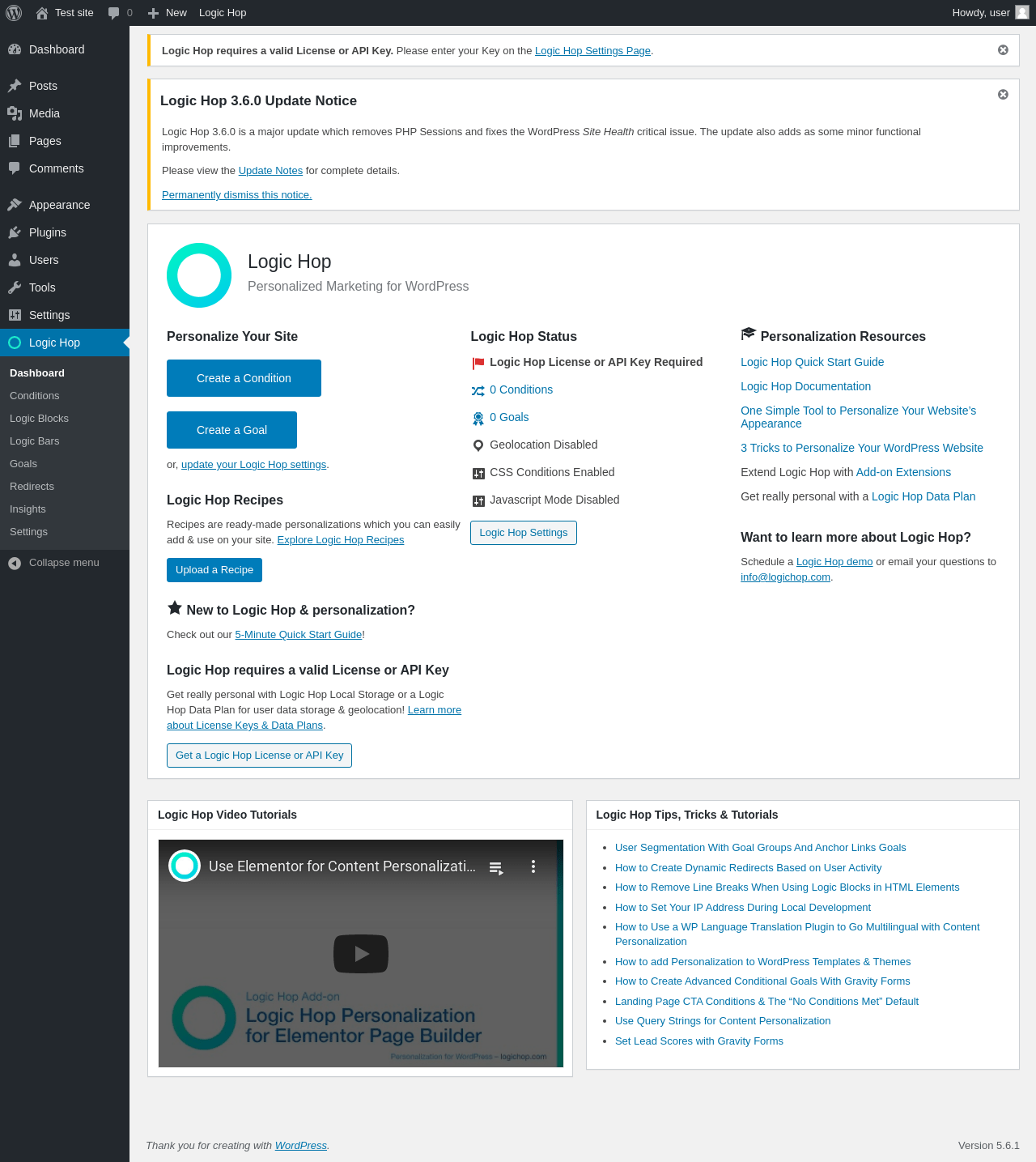
Task: Open the Logic Hop Settings Page link
Action: (x=592, y=51)
